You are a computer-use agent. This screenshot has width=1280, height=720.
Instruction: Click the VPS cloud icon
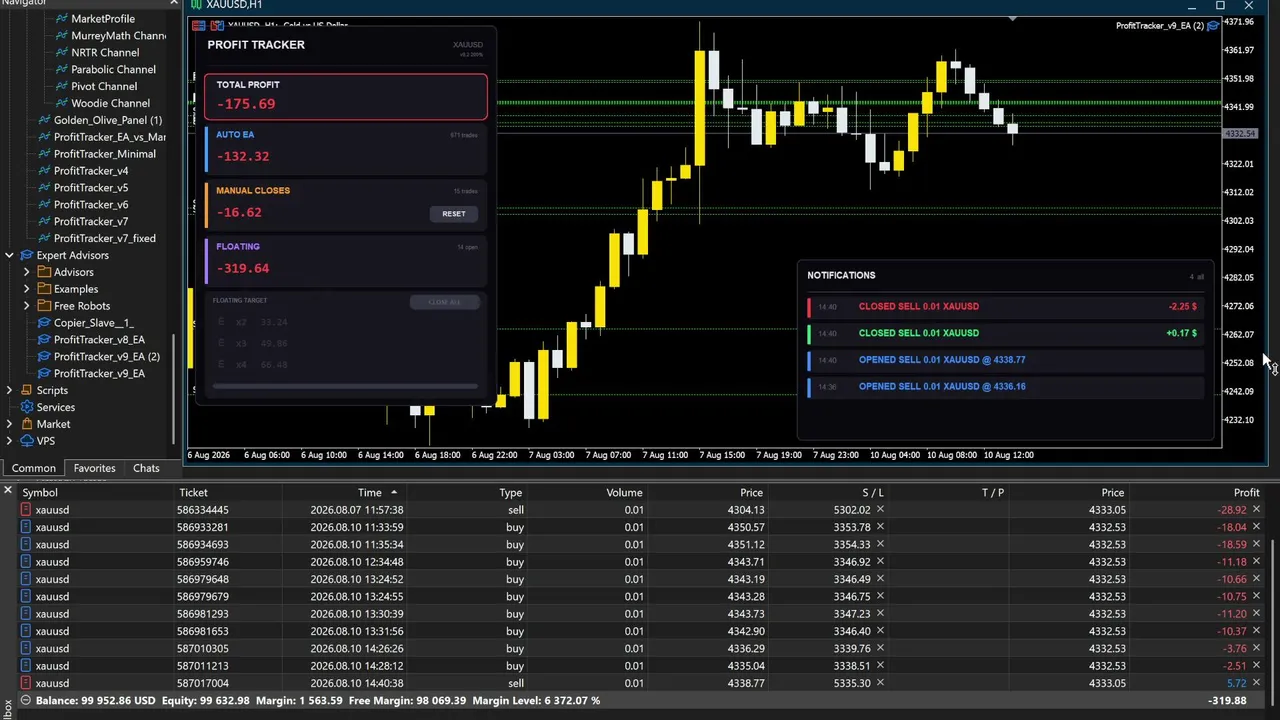(x=27, y=441)
